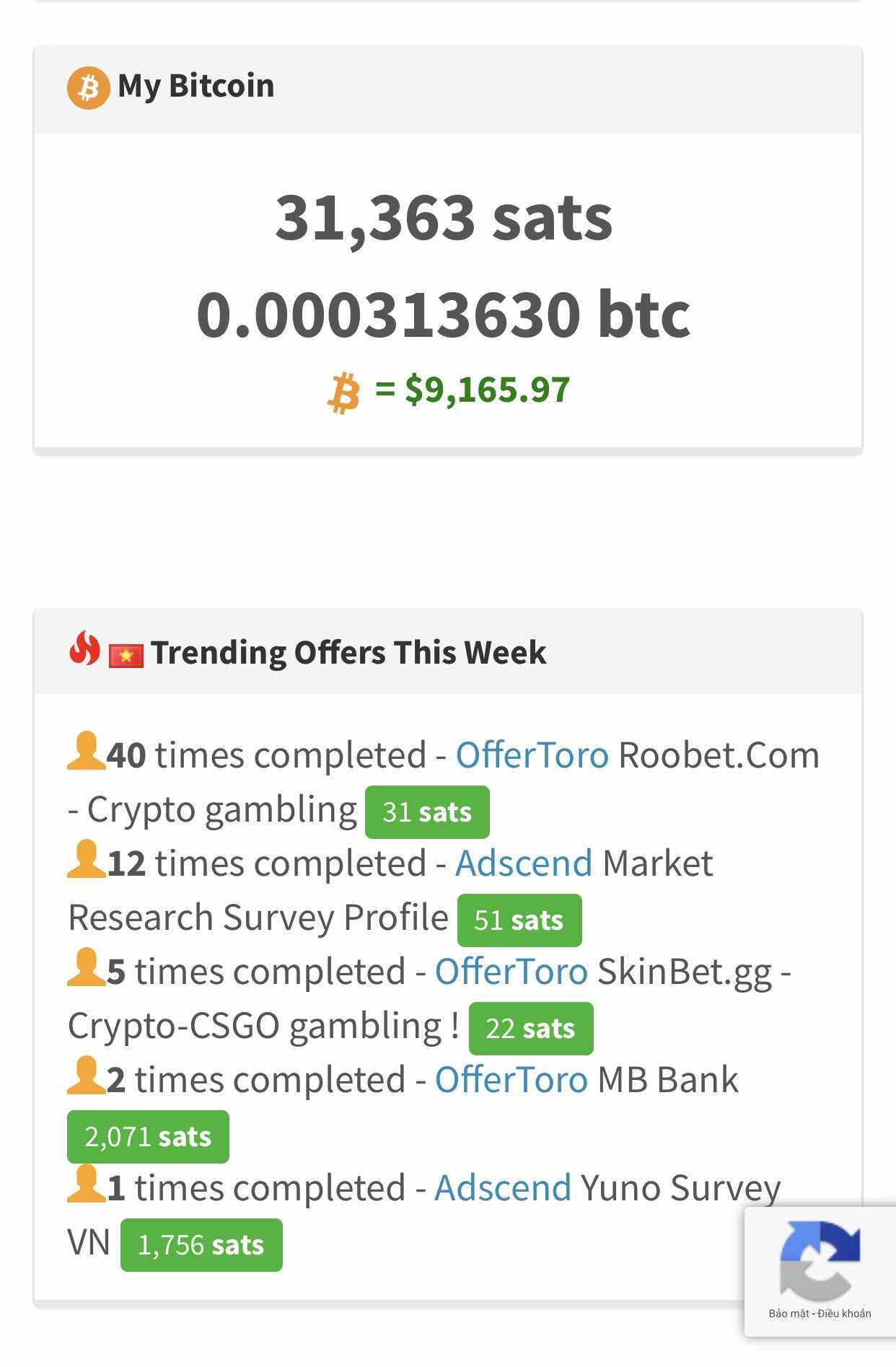Click the $9,165.97 Bitcoin price
The height and width of the screenshot is (1367, 896).
coord(487,390)
